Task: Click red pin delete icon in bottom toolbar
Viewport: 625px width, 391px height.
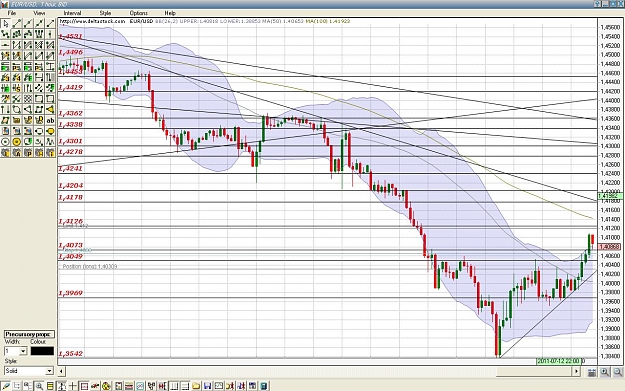Action: (x=95, y=386)
